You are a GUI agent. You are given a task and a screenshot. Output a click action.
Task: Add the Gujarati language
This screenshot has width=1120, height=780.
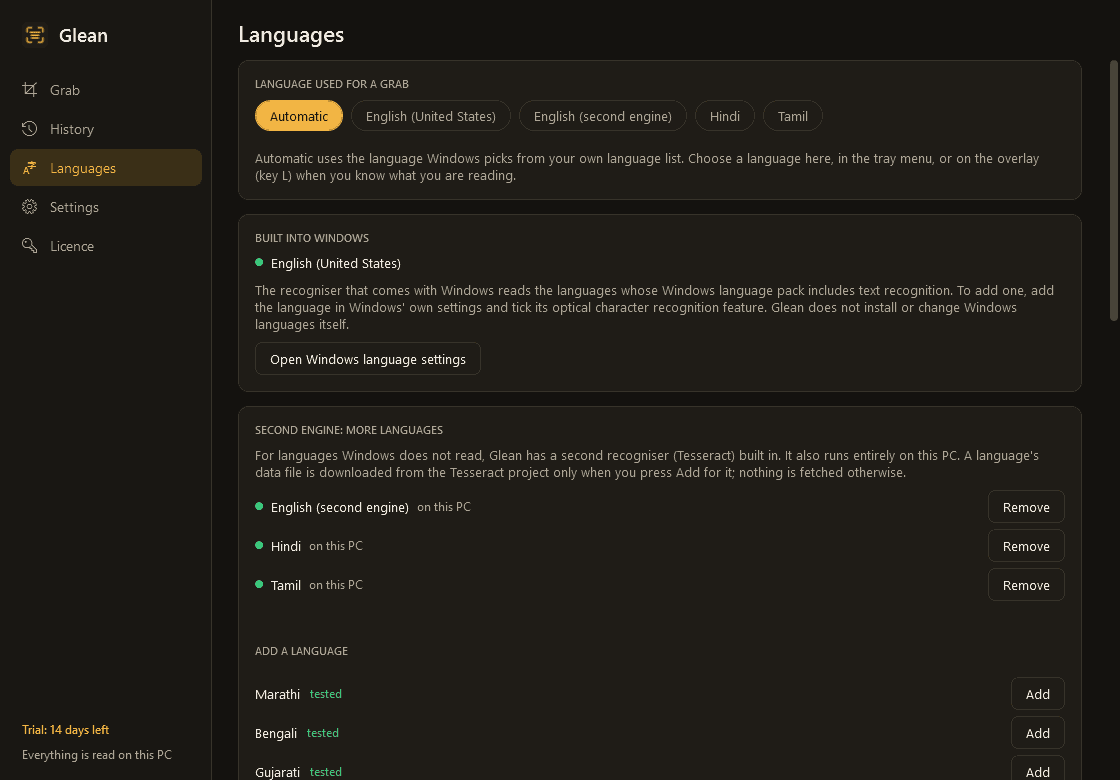1038,769
